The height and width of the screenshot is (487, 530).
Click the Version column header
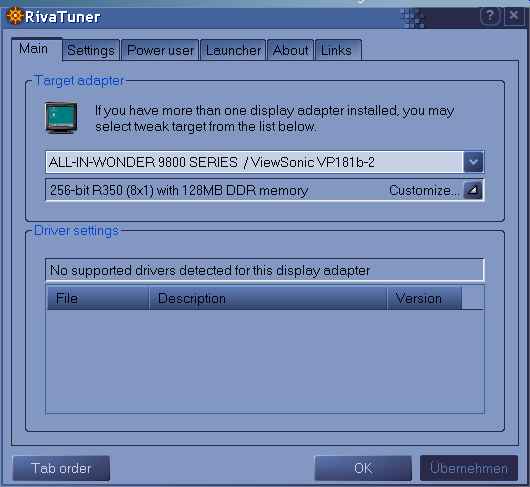(425, 298)
